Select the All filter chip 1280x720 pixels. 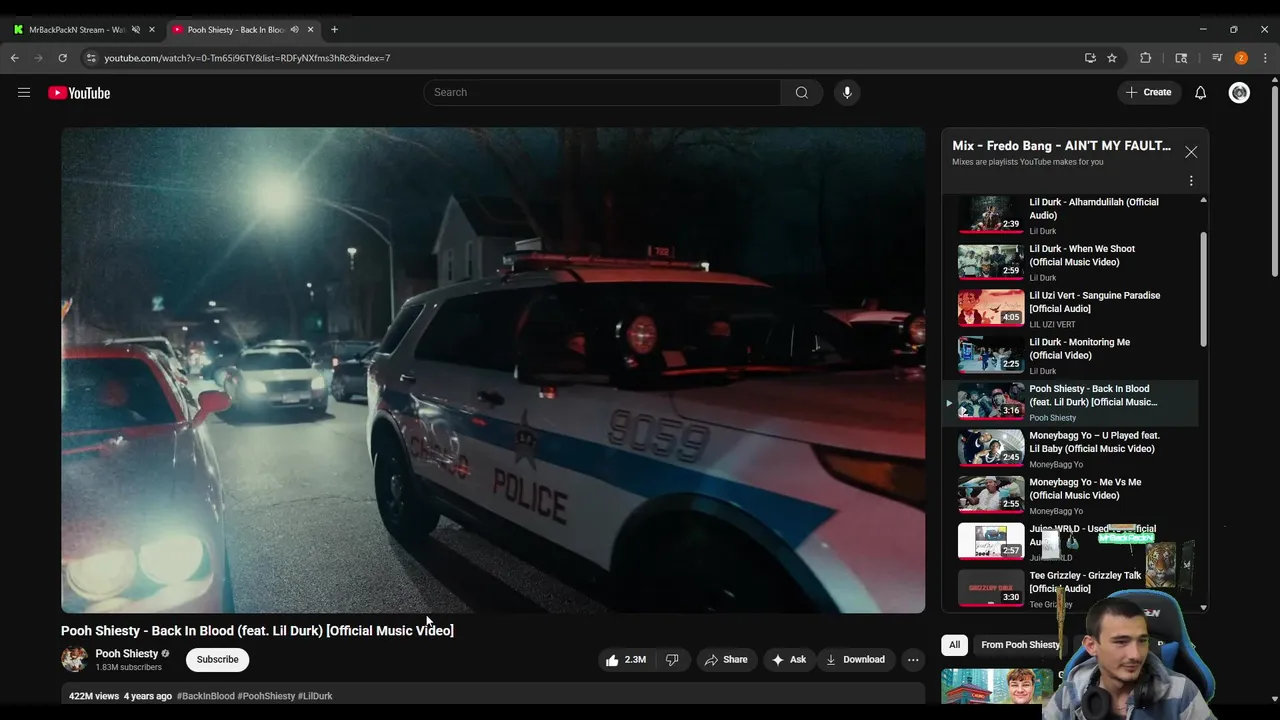click(954, 645)
